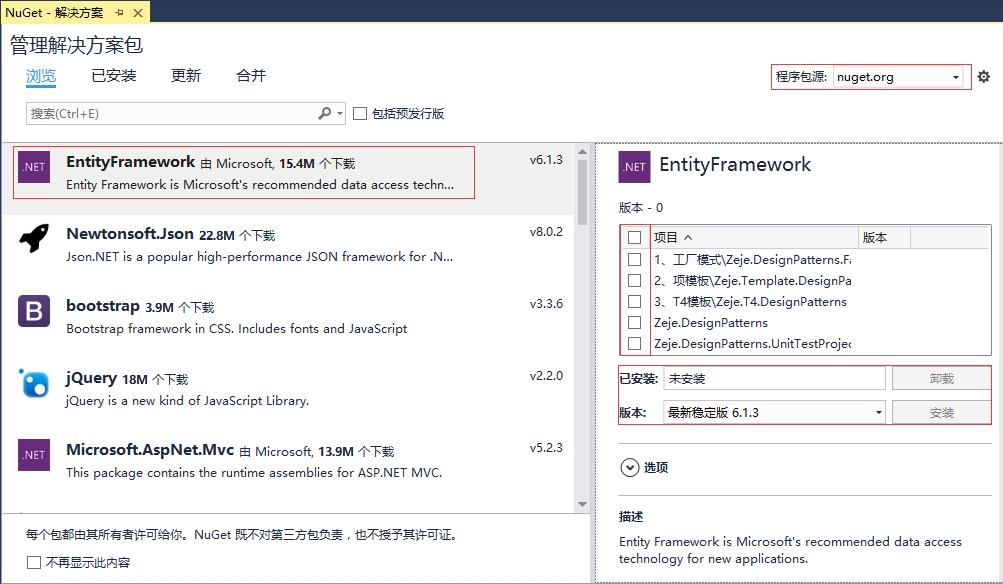Switch to the 已安装 tab
1003x584 pixels.
tap(114, 75)
